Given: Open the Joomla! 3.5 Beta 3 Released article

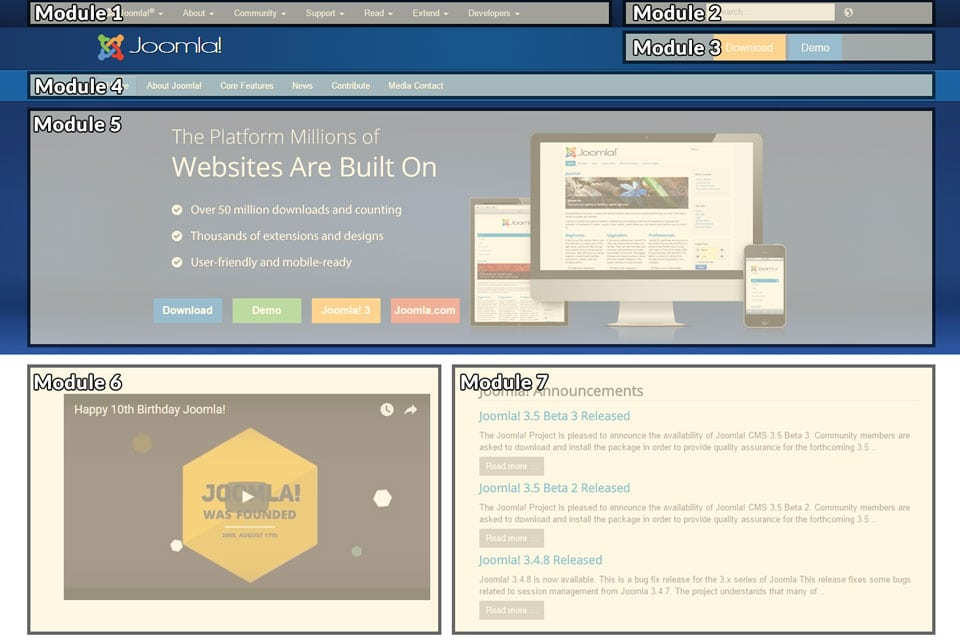Looking at the screenshot, I should [x=554, y=416].
